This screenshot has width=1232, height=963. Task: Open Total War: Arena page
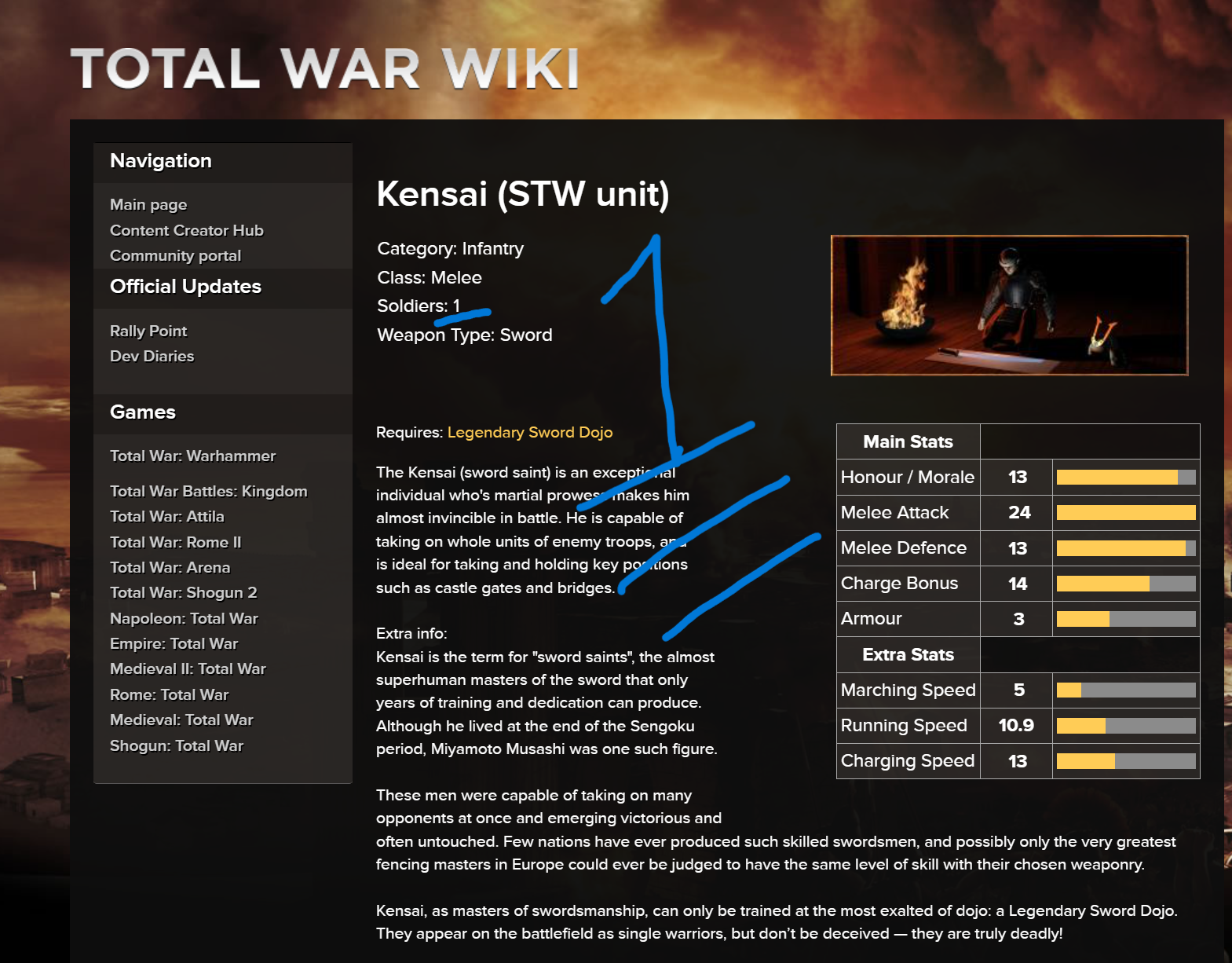tap(170, 567)
